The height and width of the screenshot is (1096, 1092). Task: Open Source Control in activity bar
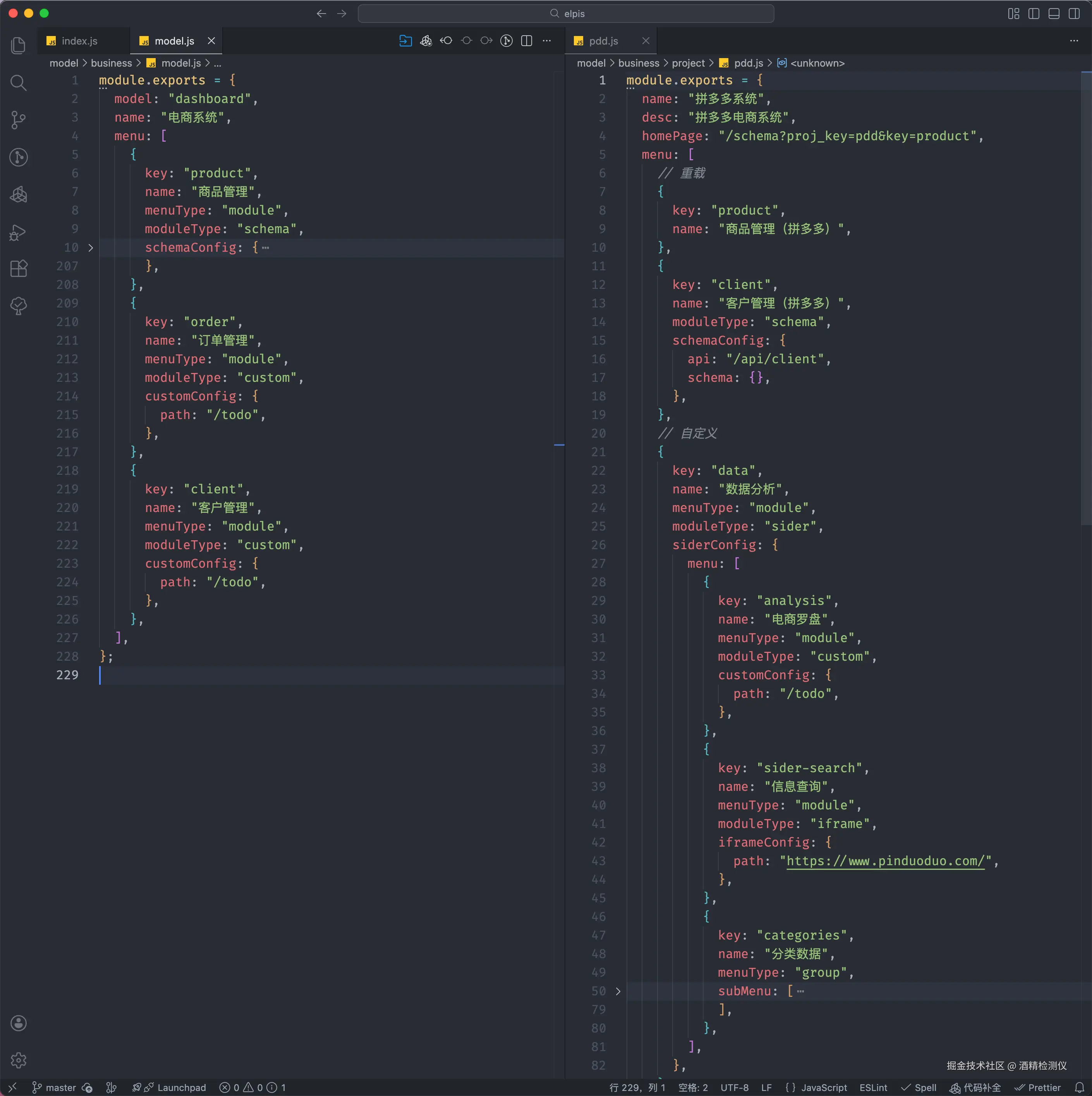(18, 120)
